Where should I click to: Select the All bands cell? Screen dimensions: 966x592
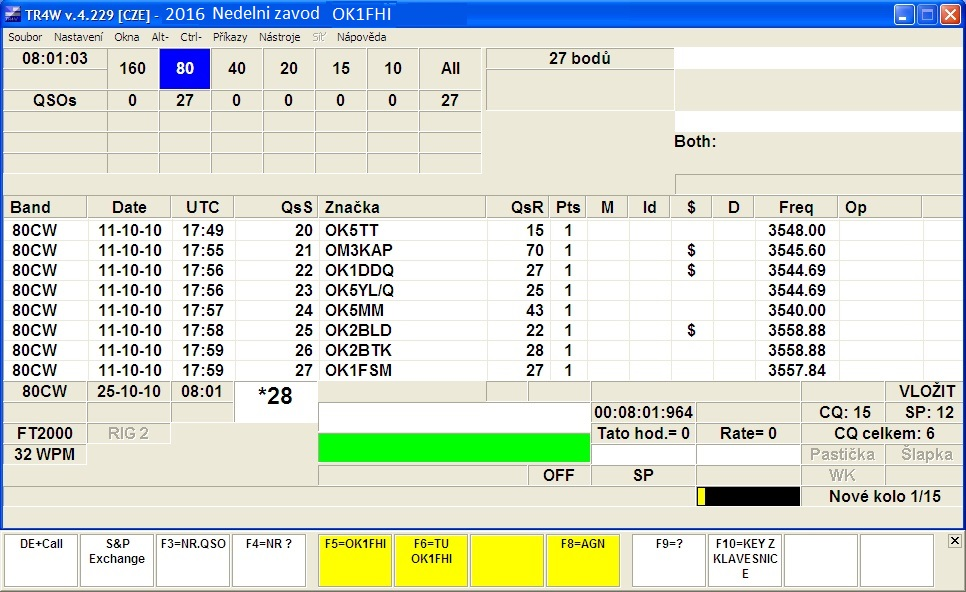450,68
